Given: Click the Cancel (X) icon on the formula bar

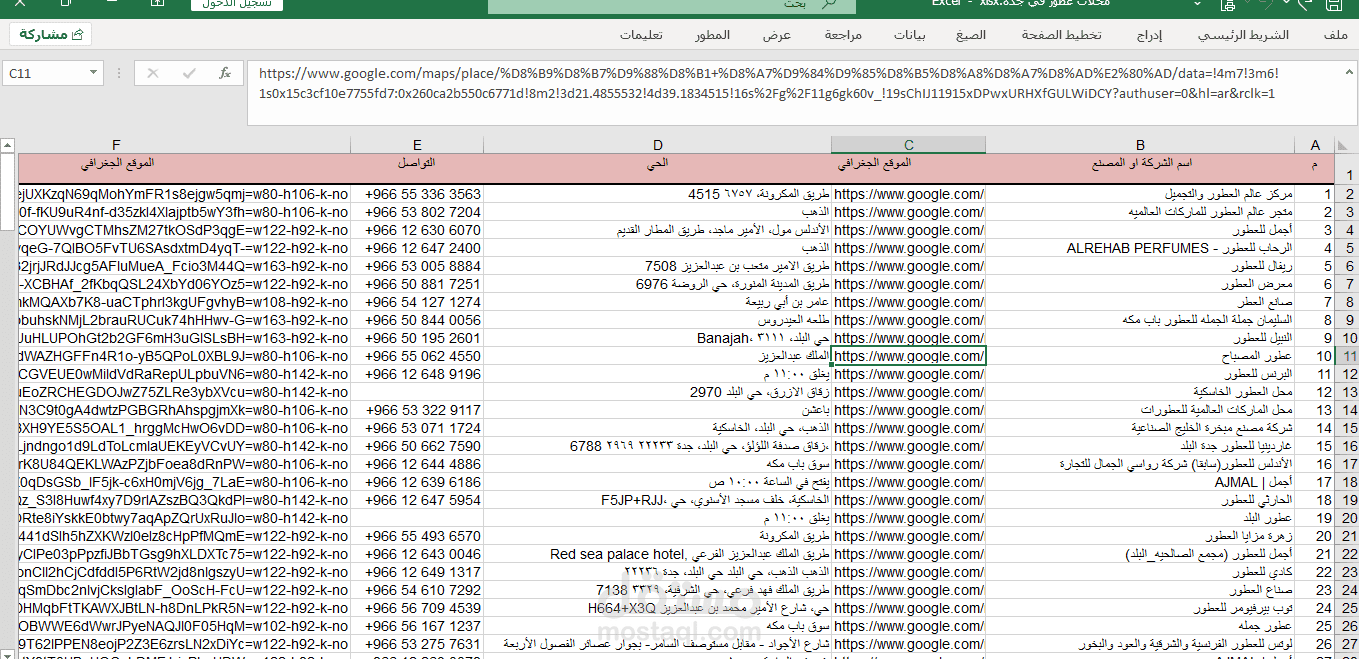Looking at the screenshot, I should [x=153, y=73].
